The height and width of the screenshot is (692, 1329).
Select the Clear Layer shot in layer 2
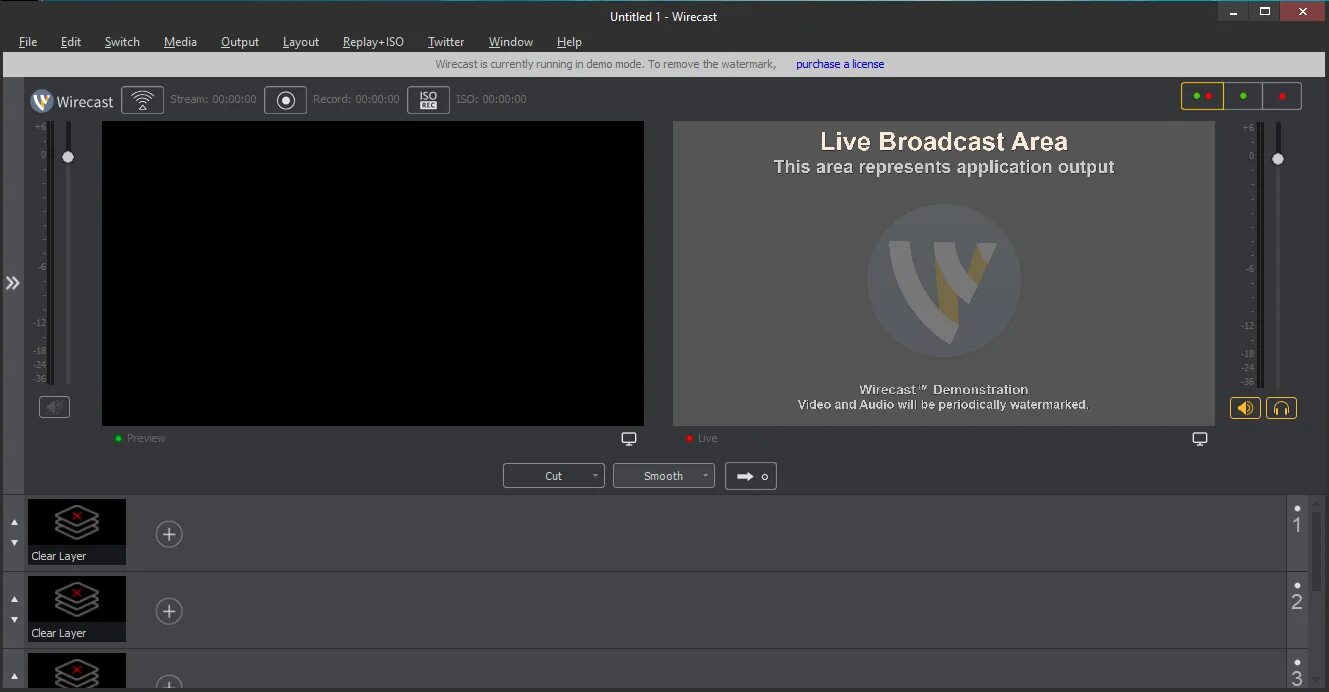point(77,609)
